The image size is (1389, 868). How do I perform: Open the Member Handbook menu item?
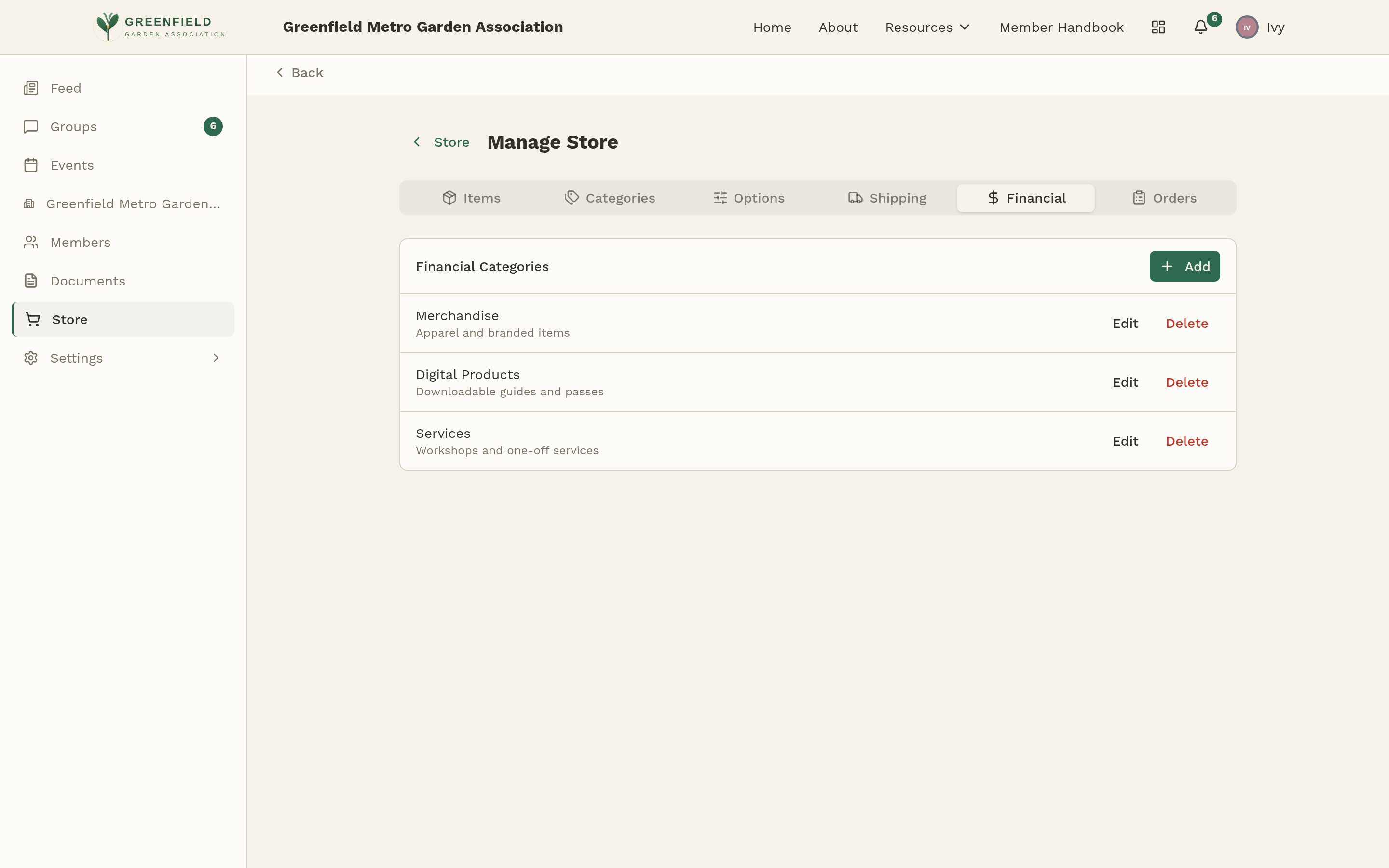[x=1061, y=27]
